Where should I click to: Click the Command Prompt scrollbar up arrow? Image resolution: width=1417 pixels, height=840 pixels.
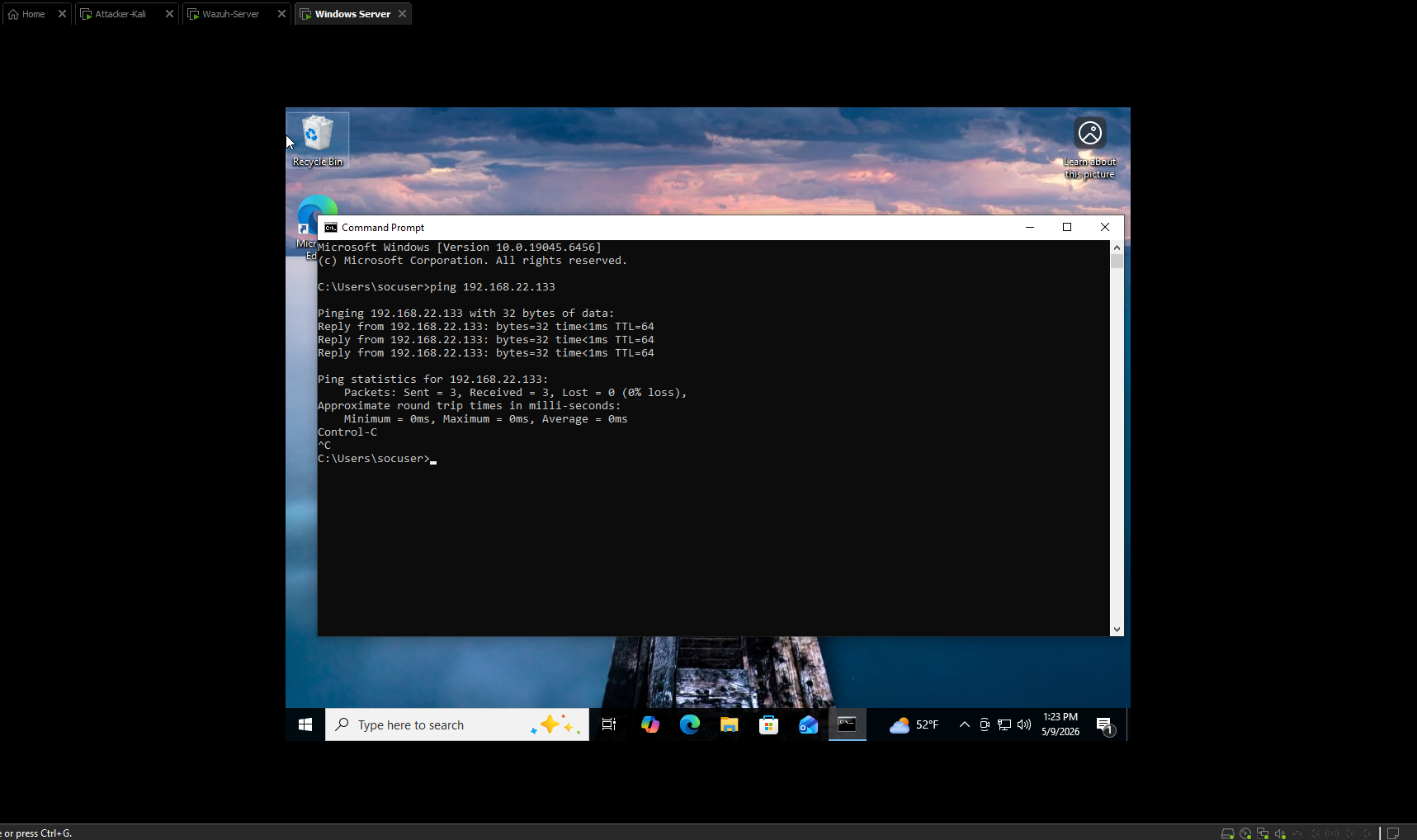(x=1117, y=247)
